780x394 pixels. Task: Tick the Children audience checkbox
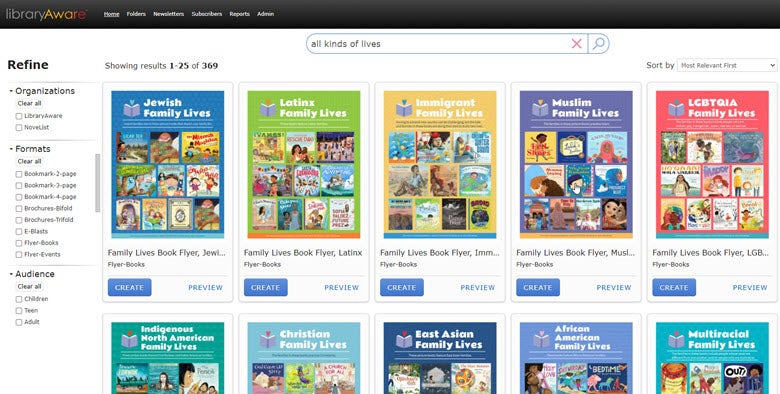[19, 299]
